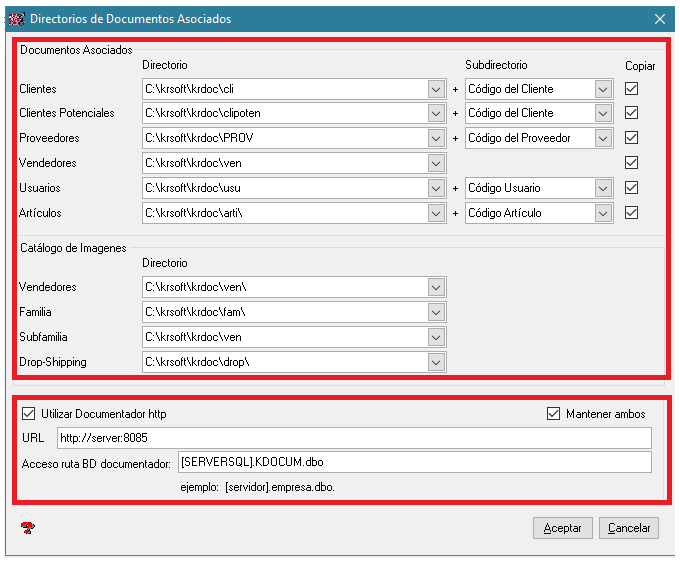Open Clientes Potenciales directory dropdown arrow

tap(435, 113)
